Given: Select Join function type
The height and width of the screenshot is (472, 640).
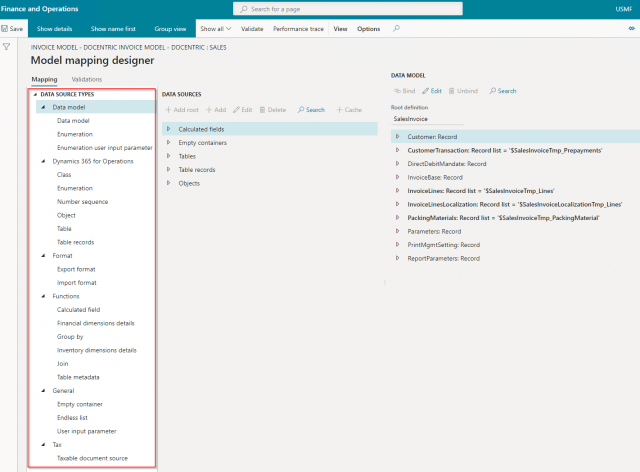Looking at the screenshot, I should [62, 363].
